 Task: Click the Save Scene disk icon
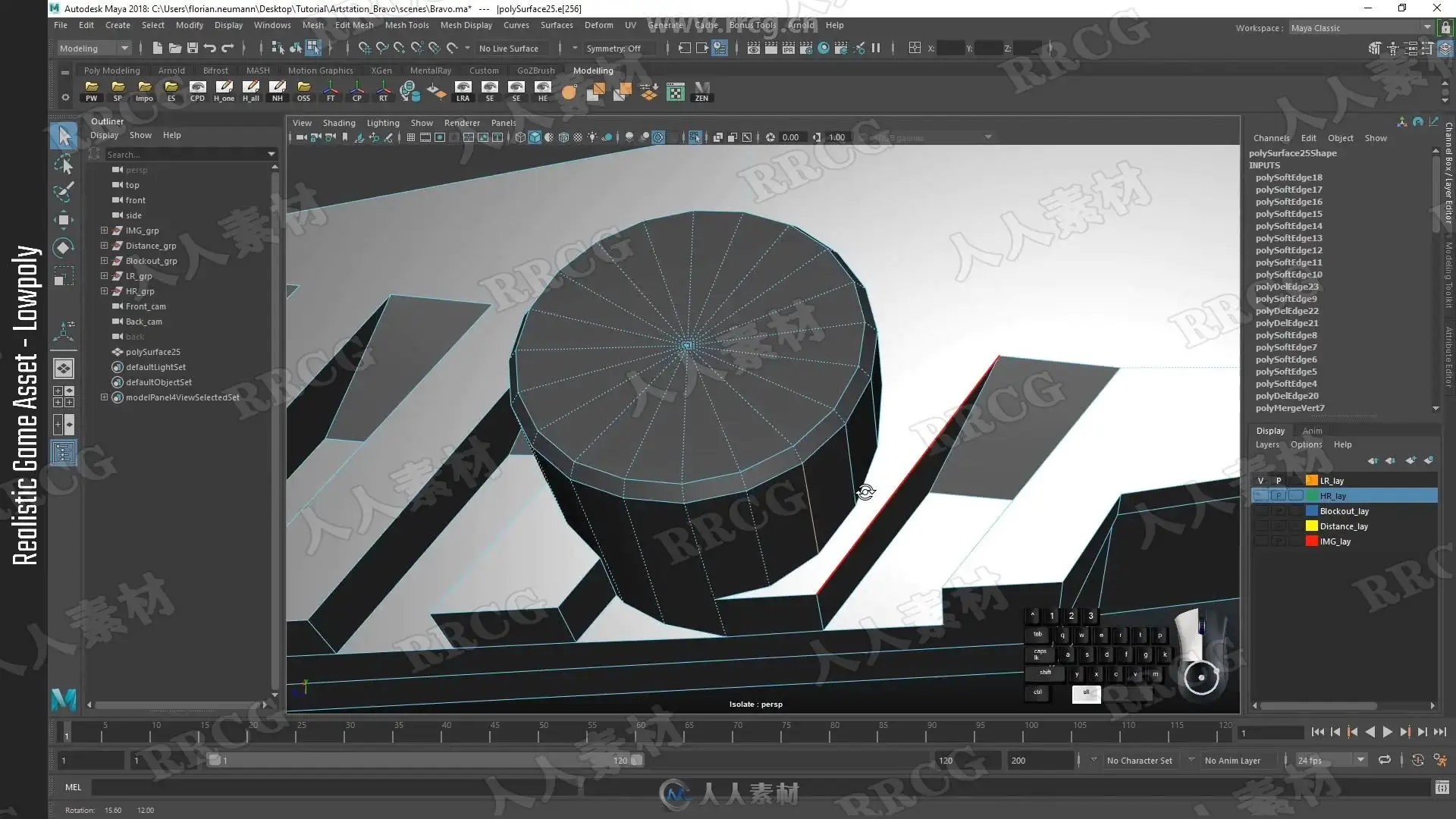tap(192, 48)
